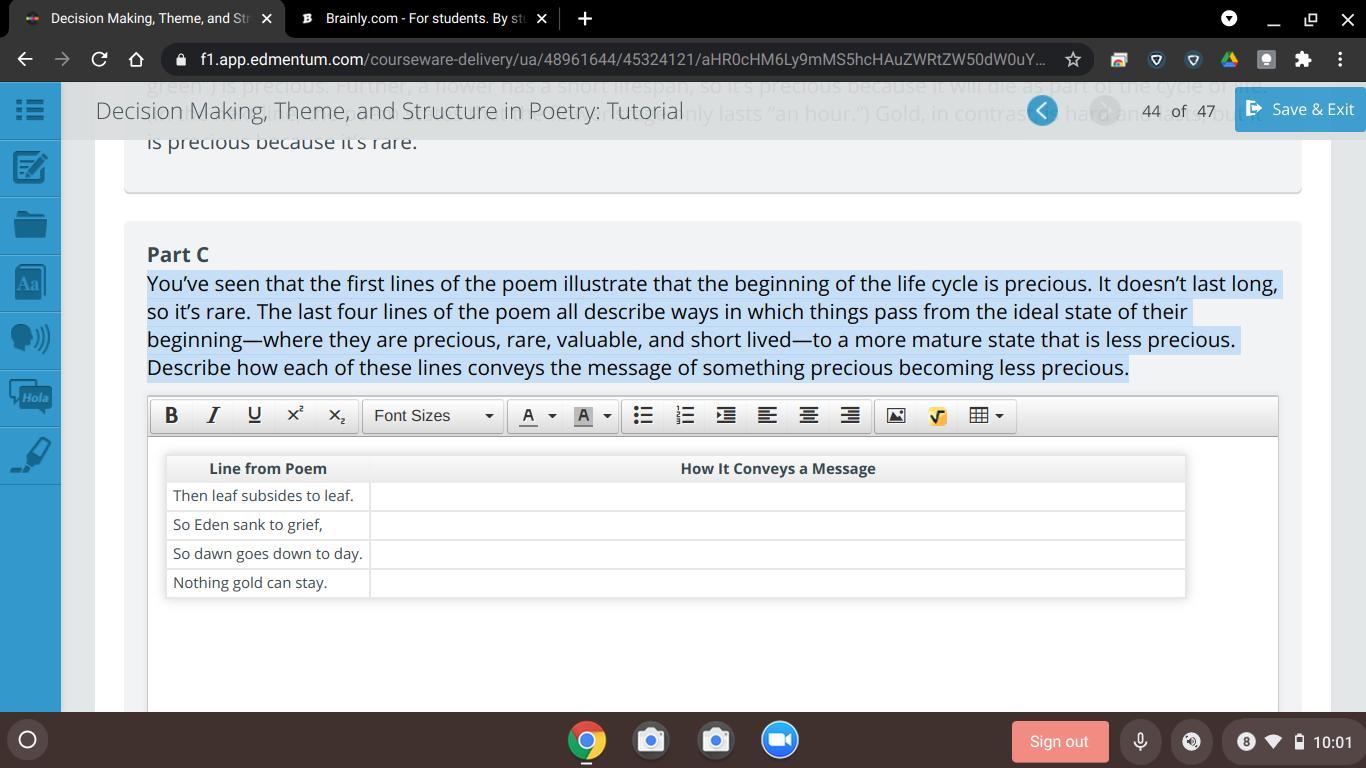Open the ChromeOS launcher
The width and height of the screenshot is (1366, 768).
(28, 740)
